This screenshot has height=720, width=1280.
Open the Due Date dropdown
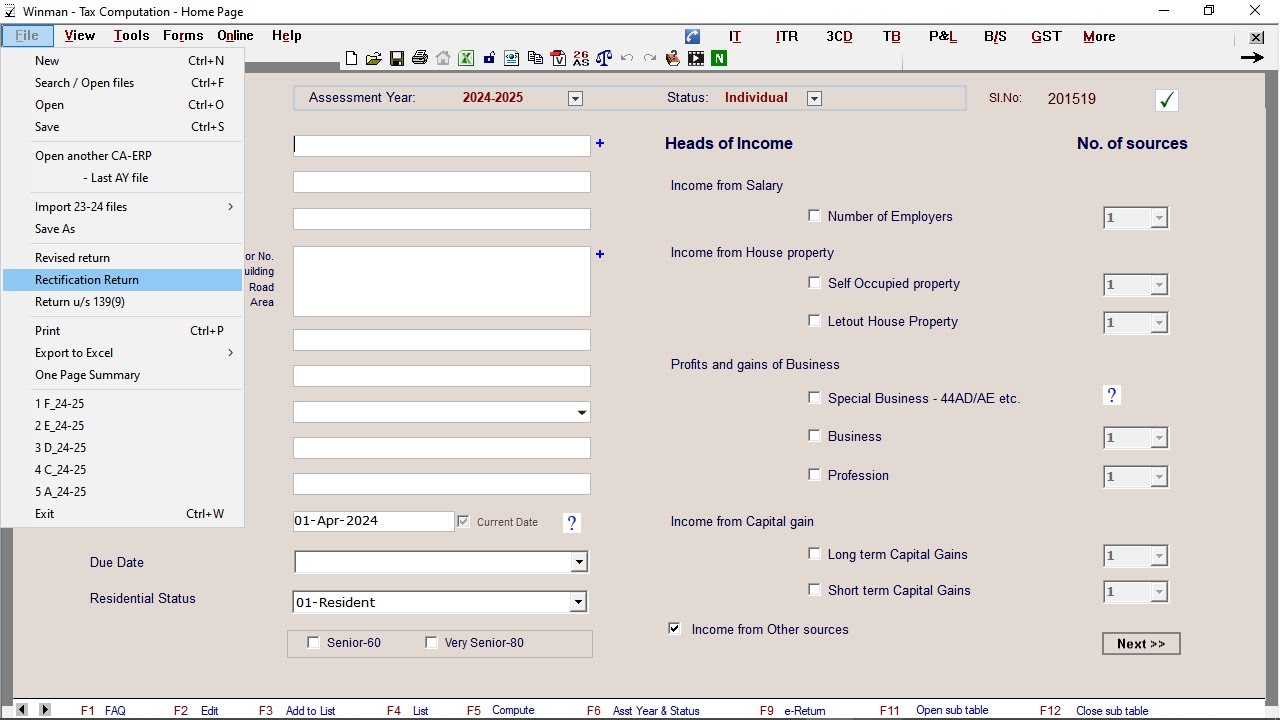click(x=578, y=563)
